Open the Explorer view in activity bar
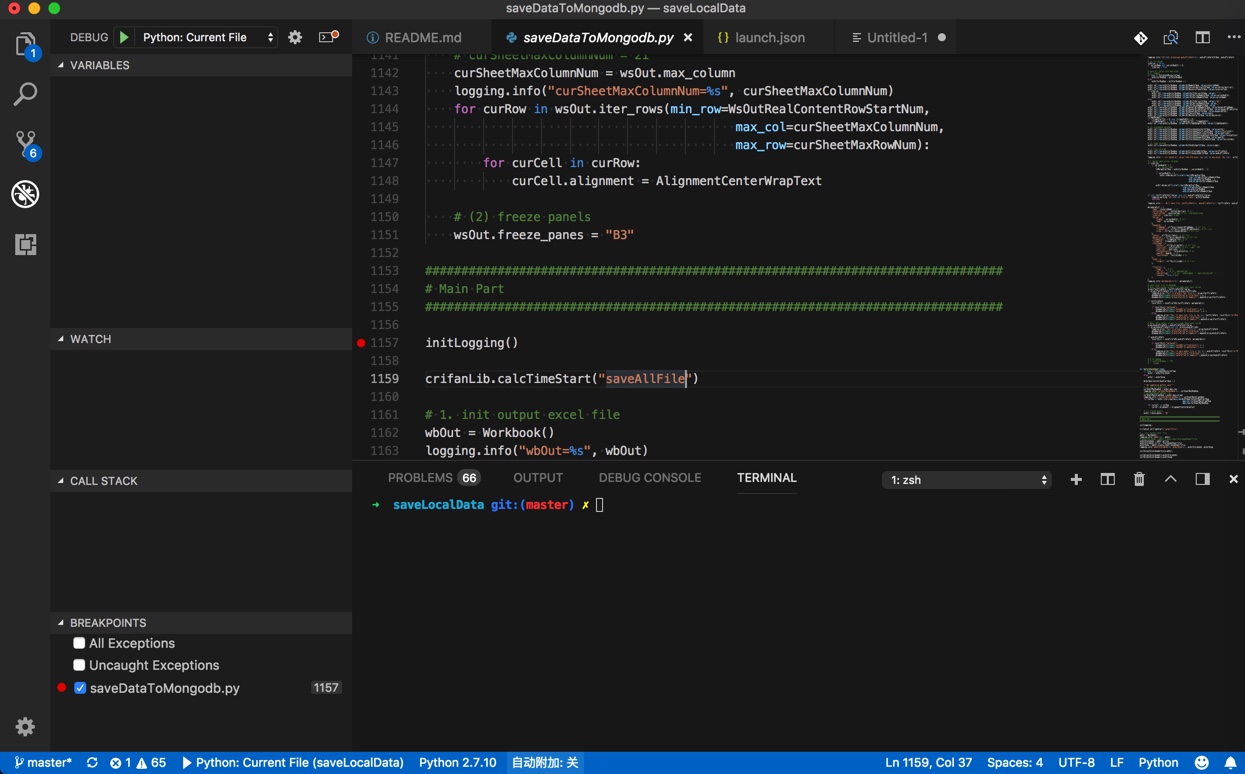 pyautogui.click(x=25, y=45)
